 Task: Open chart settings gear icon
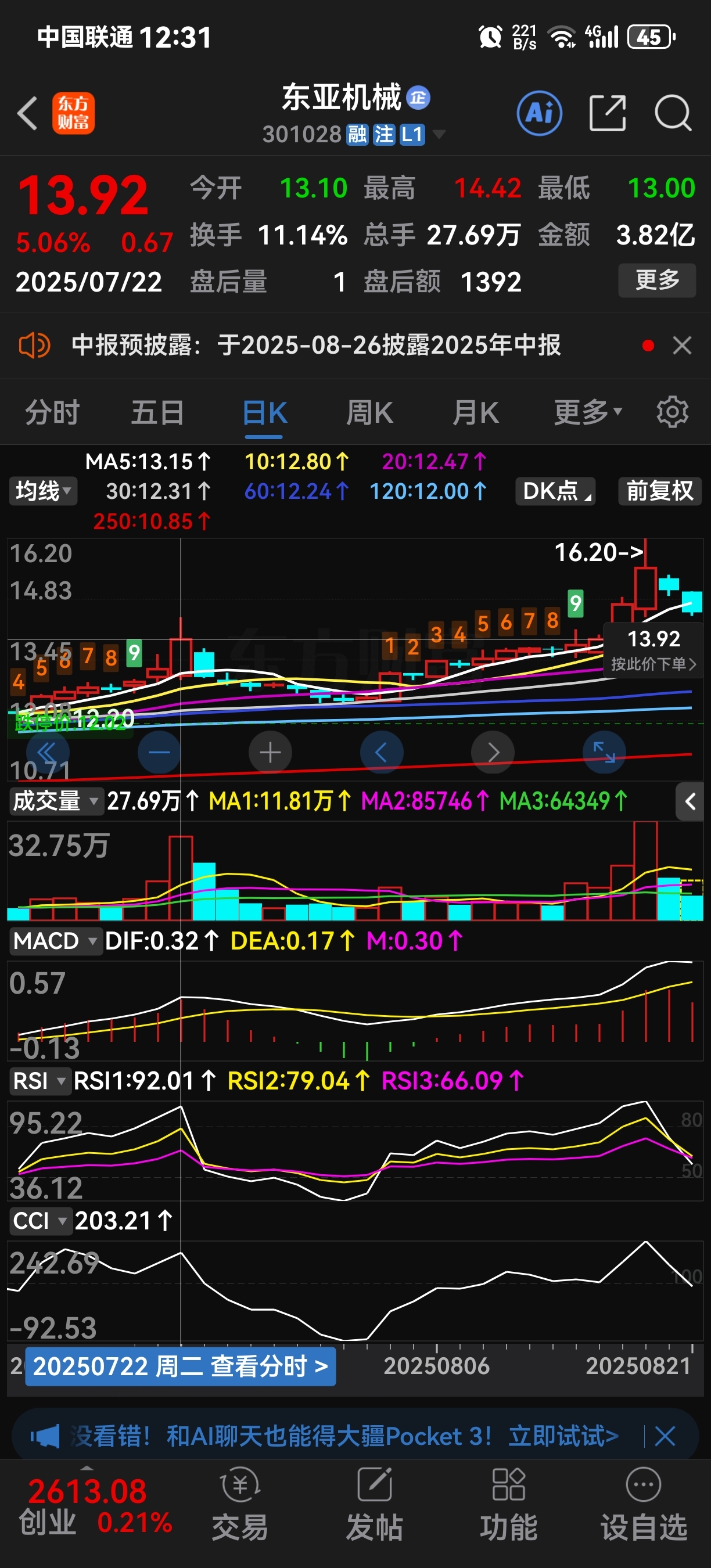[672, 412]
